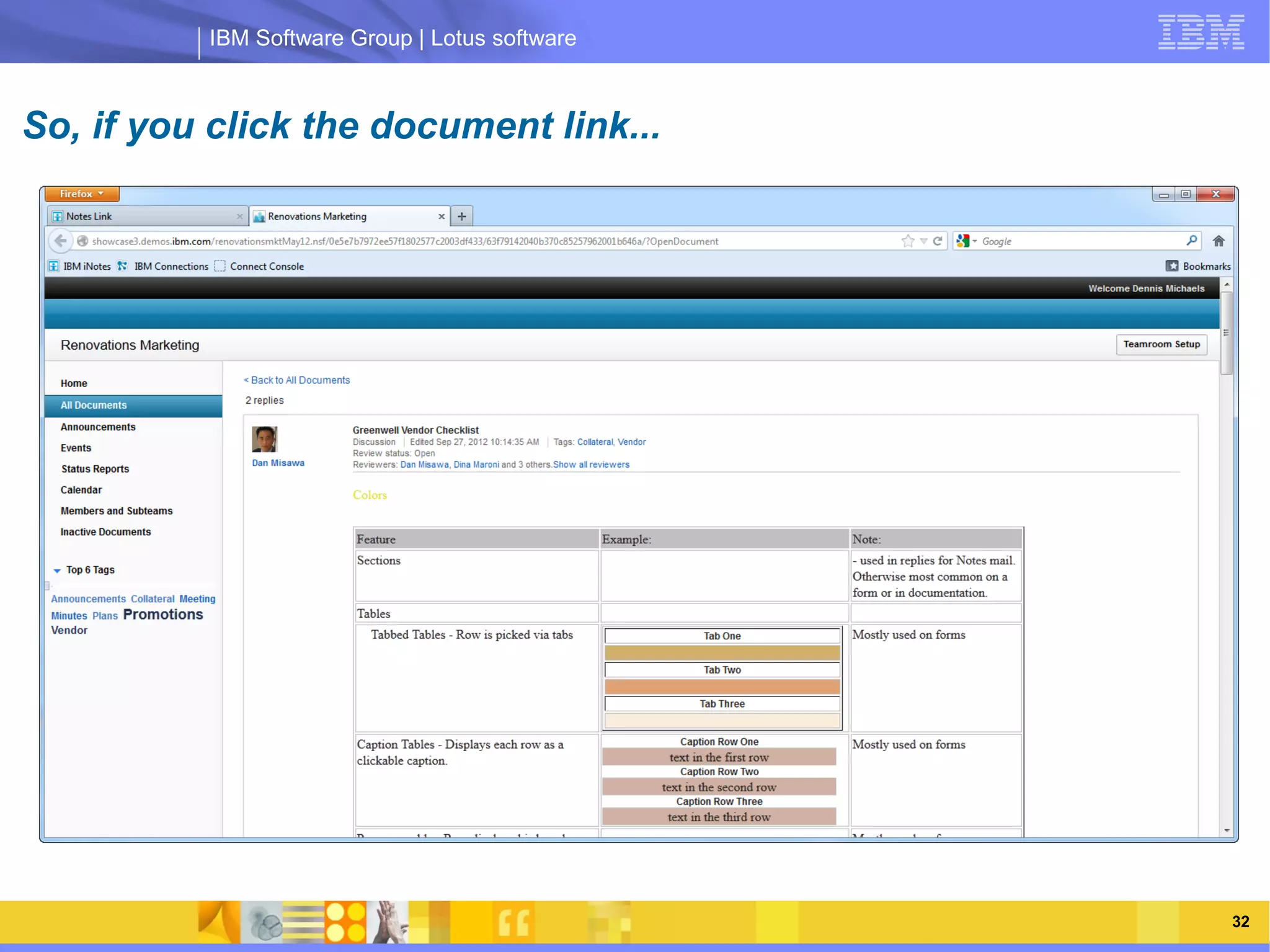Click the Collateral tag on the document
This screenshot has height=952, width=1270.
click(x=595, y=442)
